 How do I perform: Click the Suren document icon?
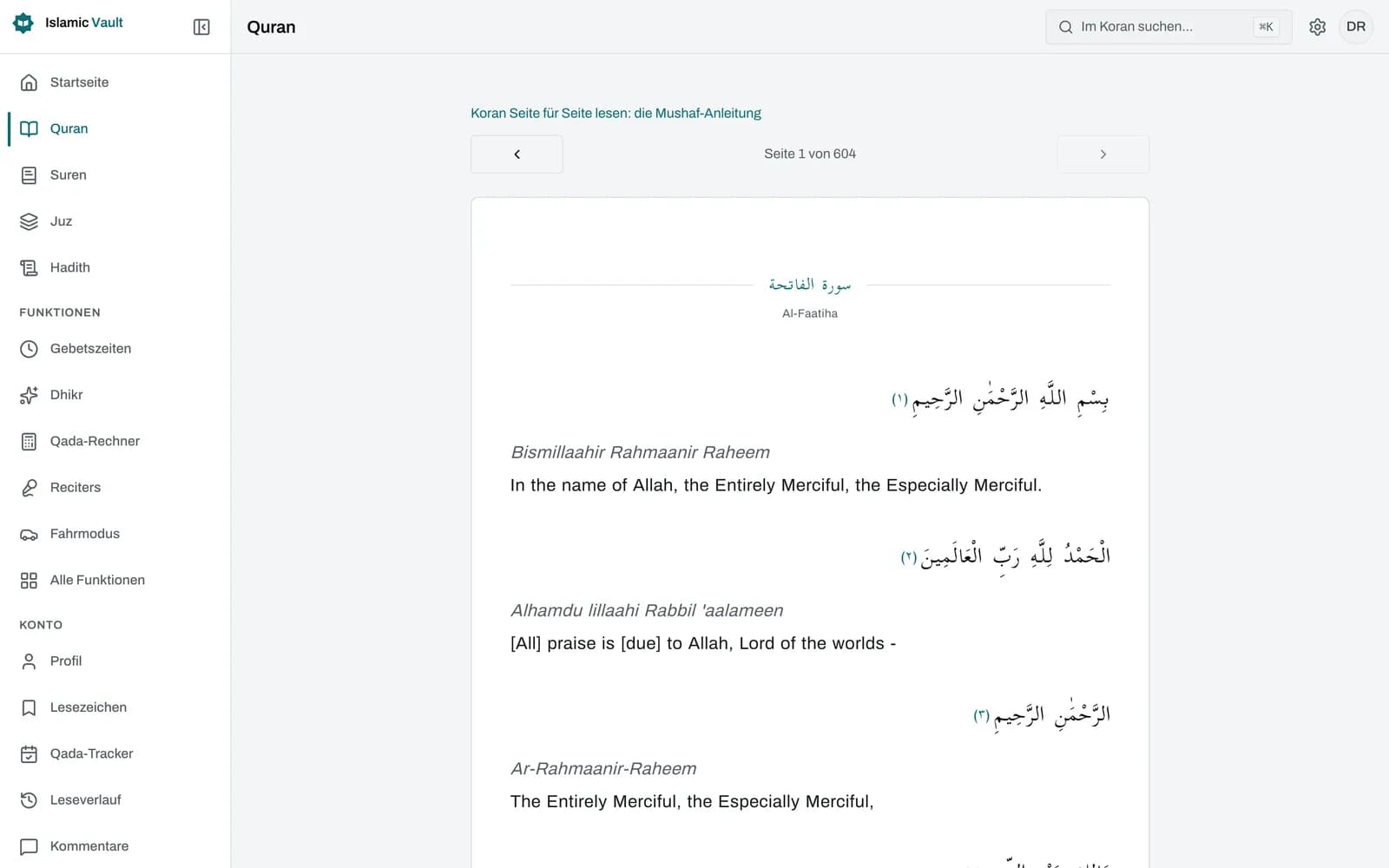click(x=29, y=175)
